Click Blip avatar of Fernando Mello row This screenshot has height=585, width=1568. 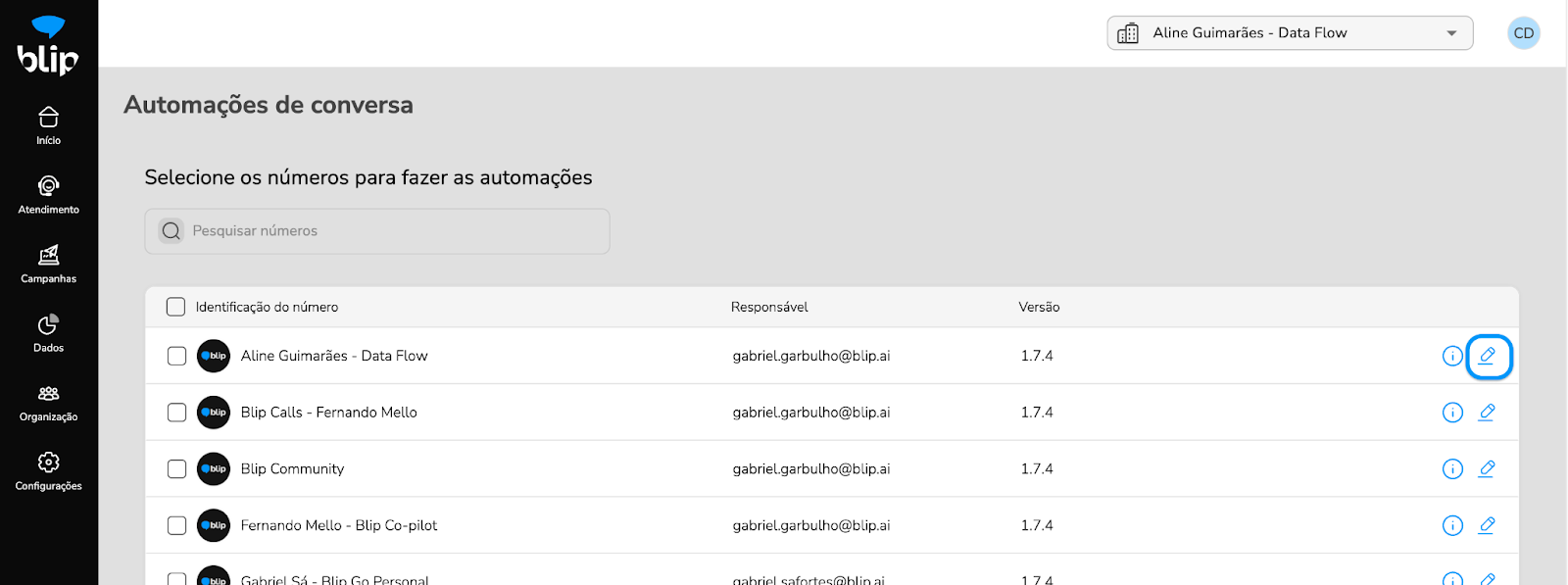pos(214,526)
